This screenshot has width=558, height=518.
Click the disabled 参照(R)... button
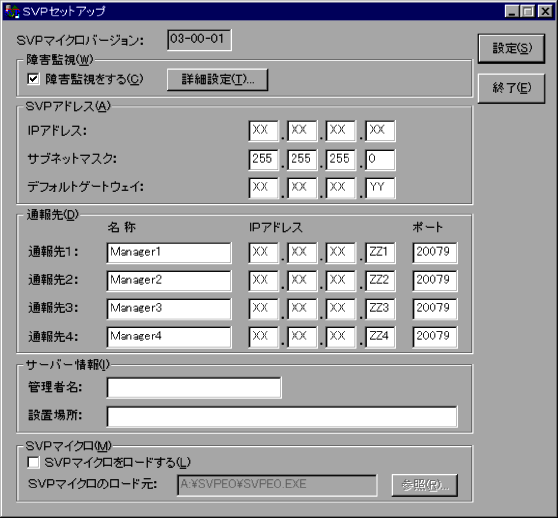[x=425, y=485]
